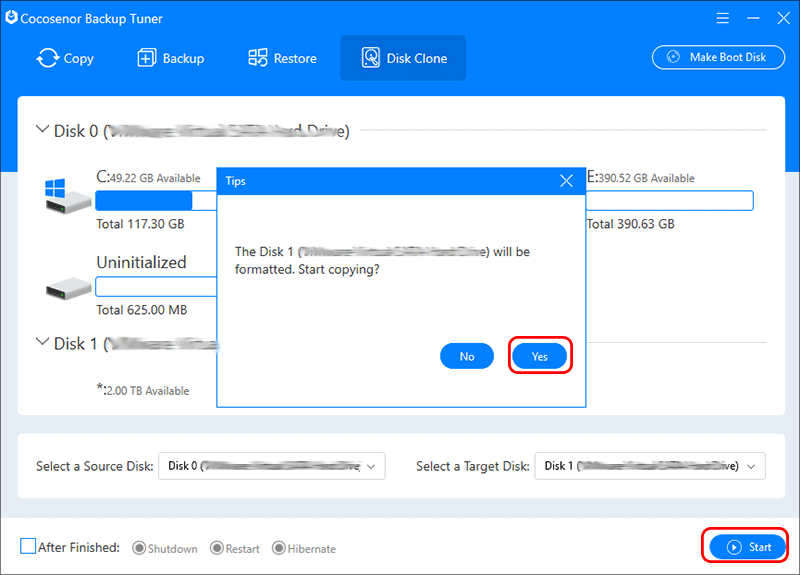Click No in the Tips dialog
Image resolution: width=800 pixels, height=575 pixels.
tap(467, 356)
